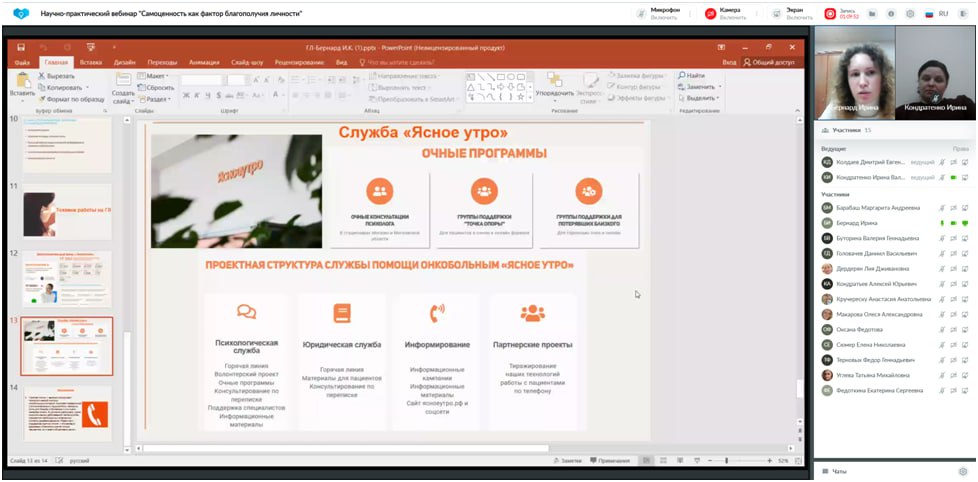Viewport: 978px width, 482px height.
Task: Switch to the Insert (Вставка) ribbon tab
Action: [x=90, y=62]
